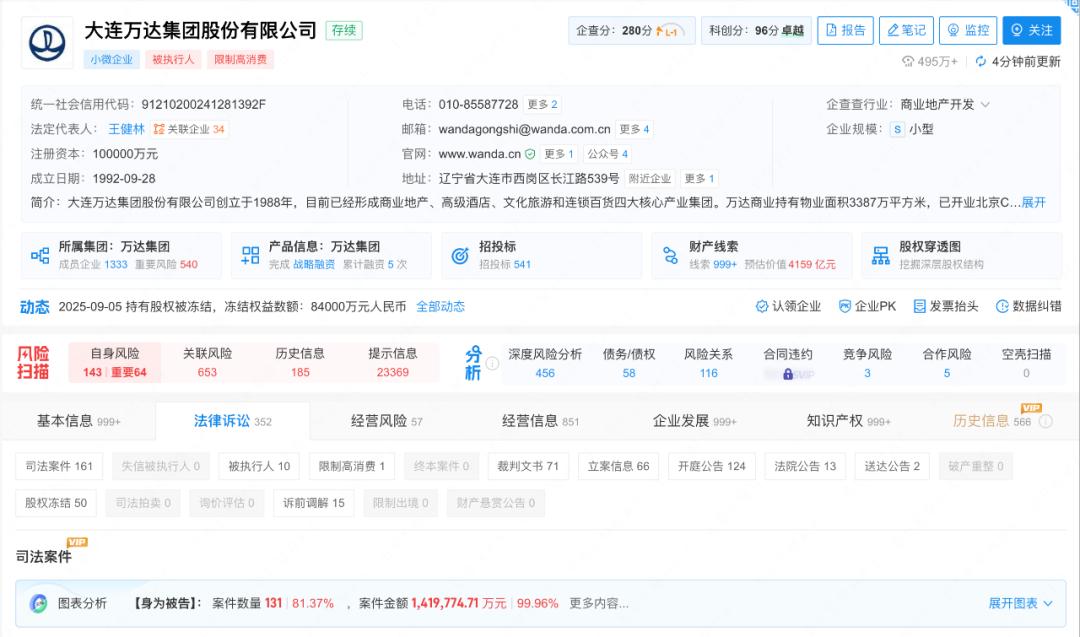Select 开庭公告 124 filter
Image resolution: width=1080 pixels, height=637 pixels.
[712, 466]
